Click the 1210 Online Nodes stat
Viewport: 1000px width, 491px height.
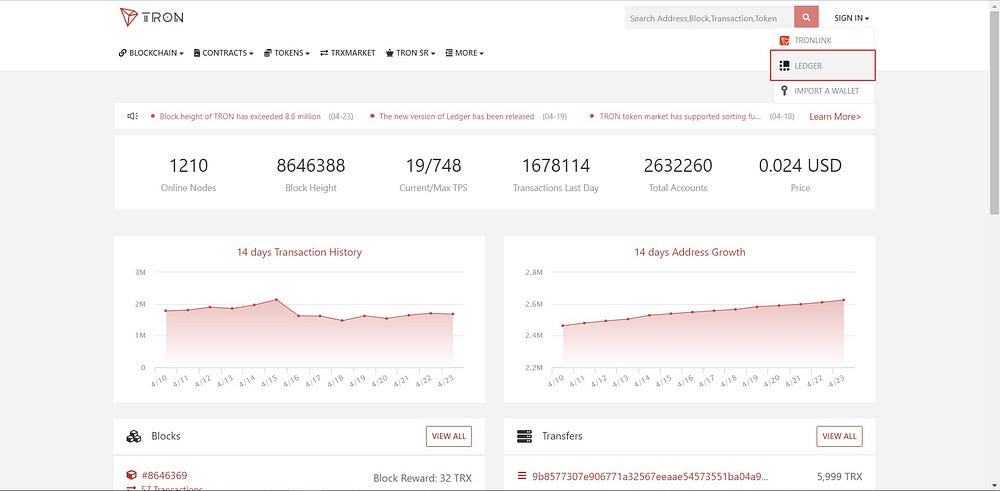pyautogui.click(x=188, y=174)
